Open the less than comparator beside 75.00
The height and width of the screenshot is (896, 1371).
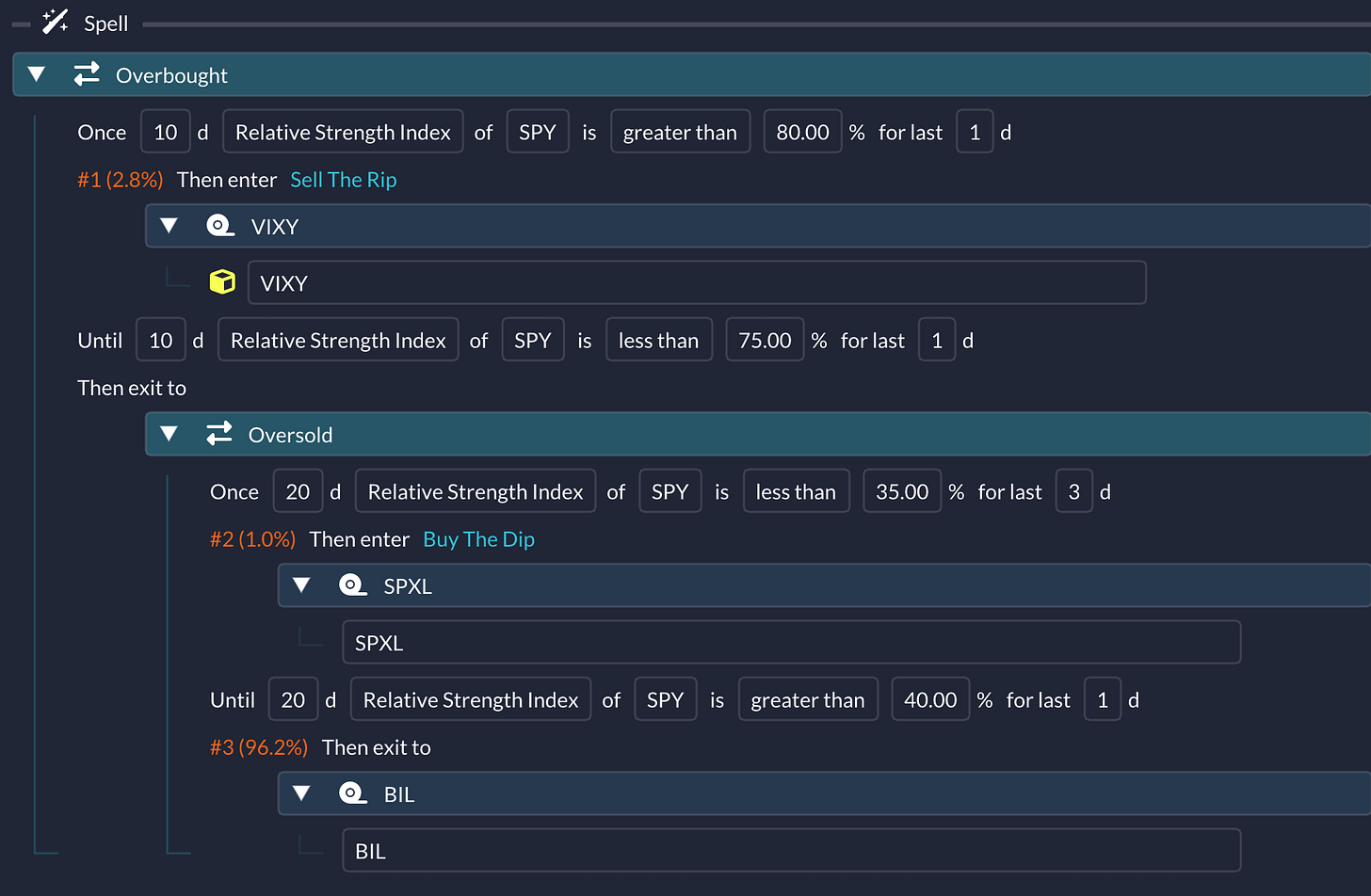coord(659,340)
